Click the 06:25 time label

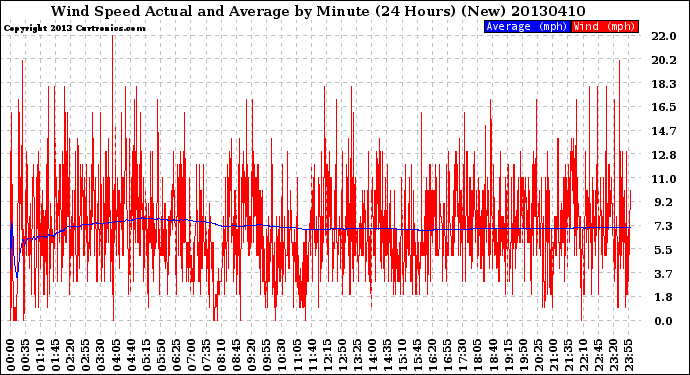176,355
